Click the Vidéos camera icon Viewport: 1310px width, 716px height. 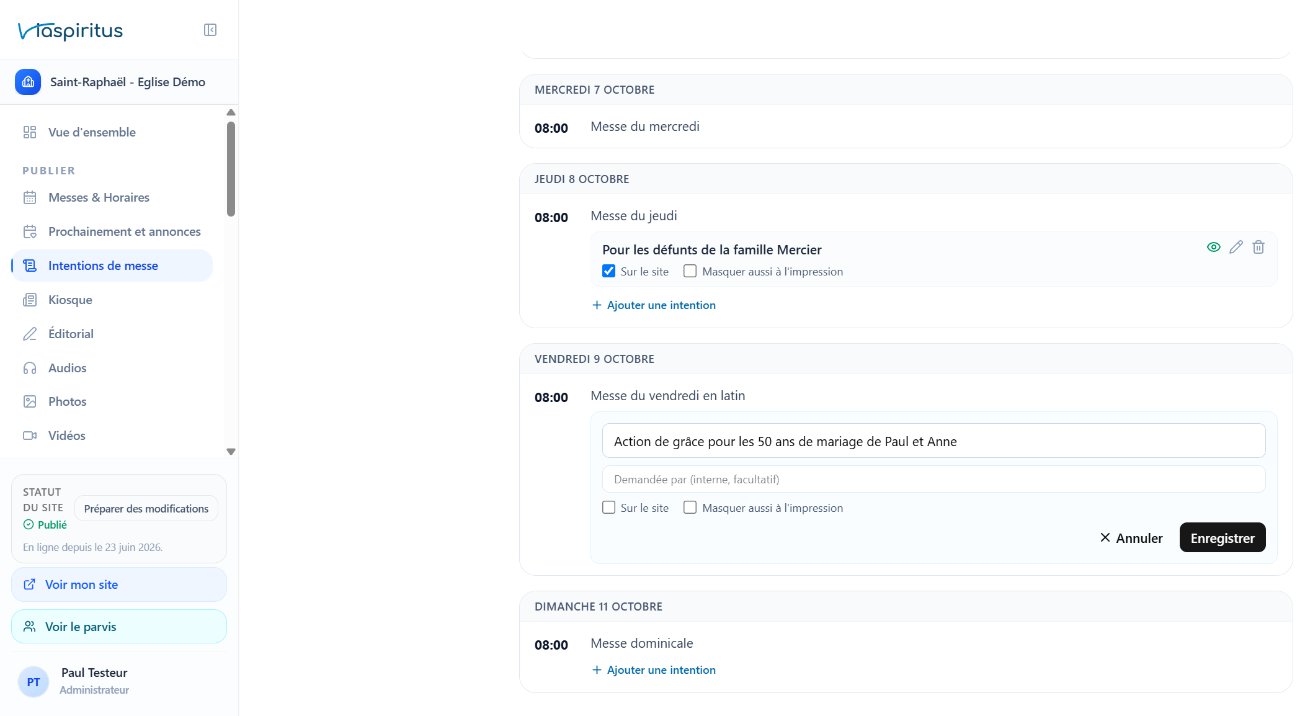tap(30, 436)
